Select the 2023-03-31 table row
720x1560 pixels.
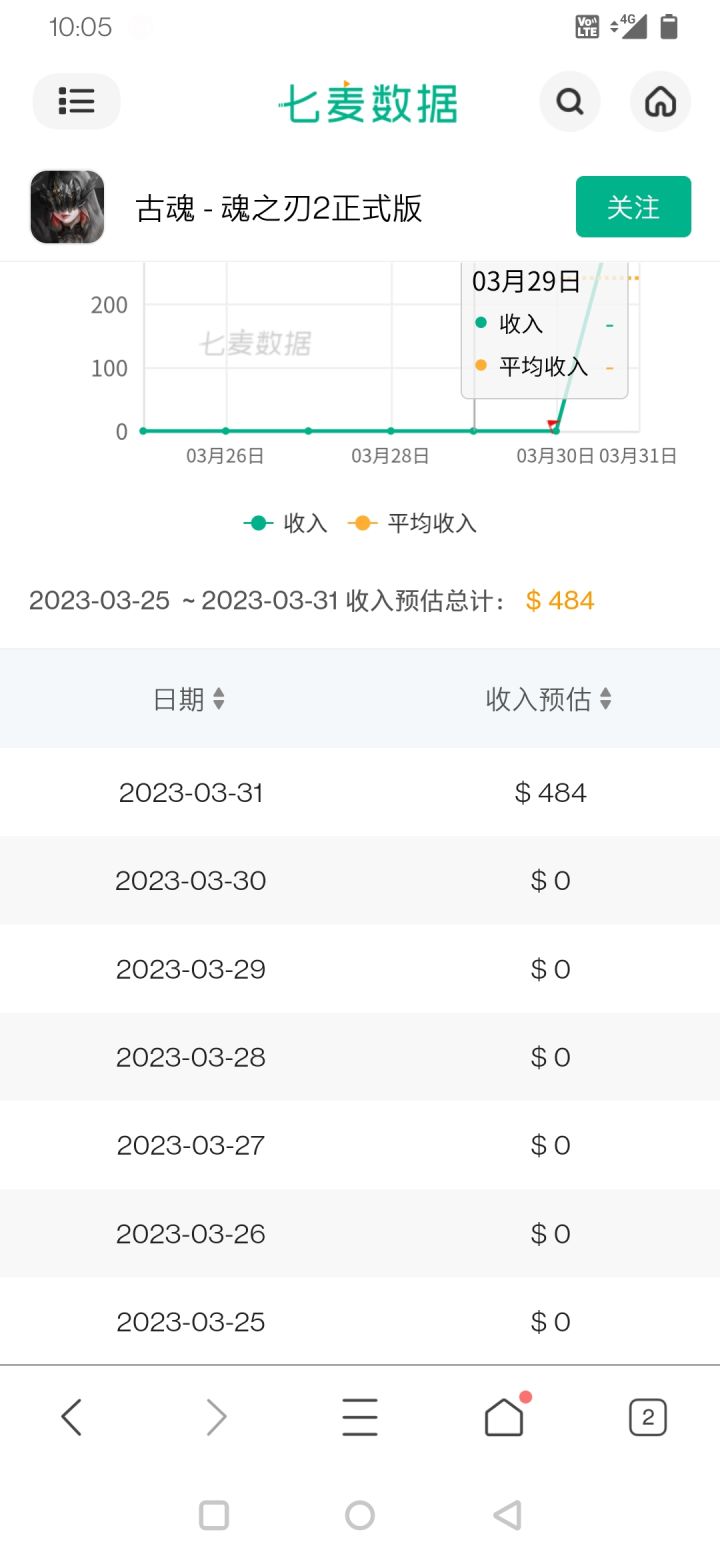360,792
